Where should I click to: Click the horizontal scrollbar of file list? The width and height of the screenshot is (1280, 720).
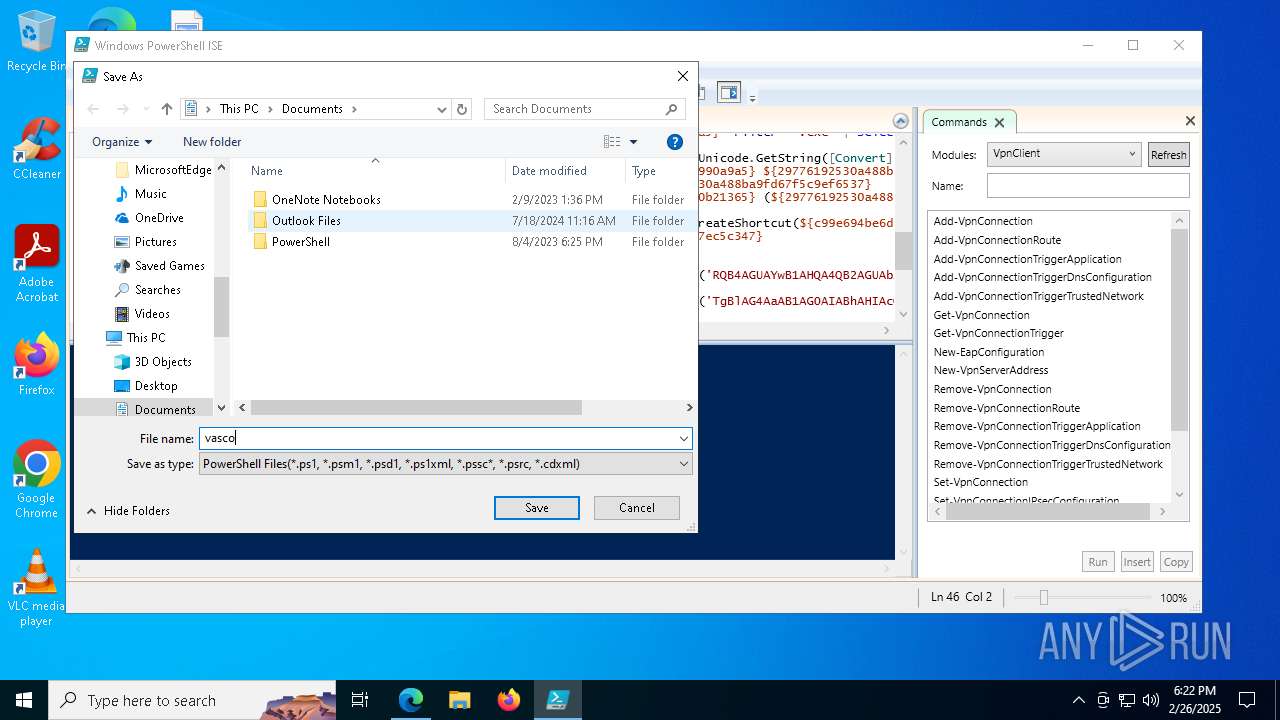[415, 408]
